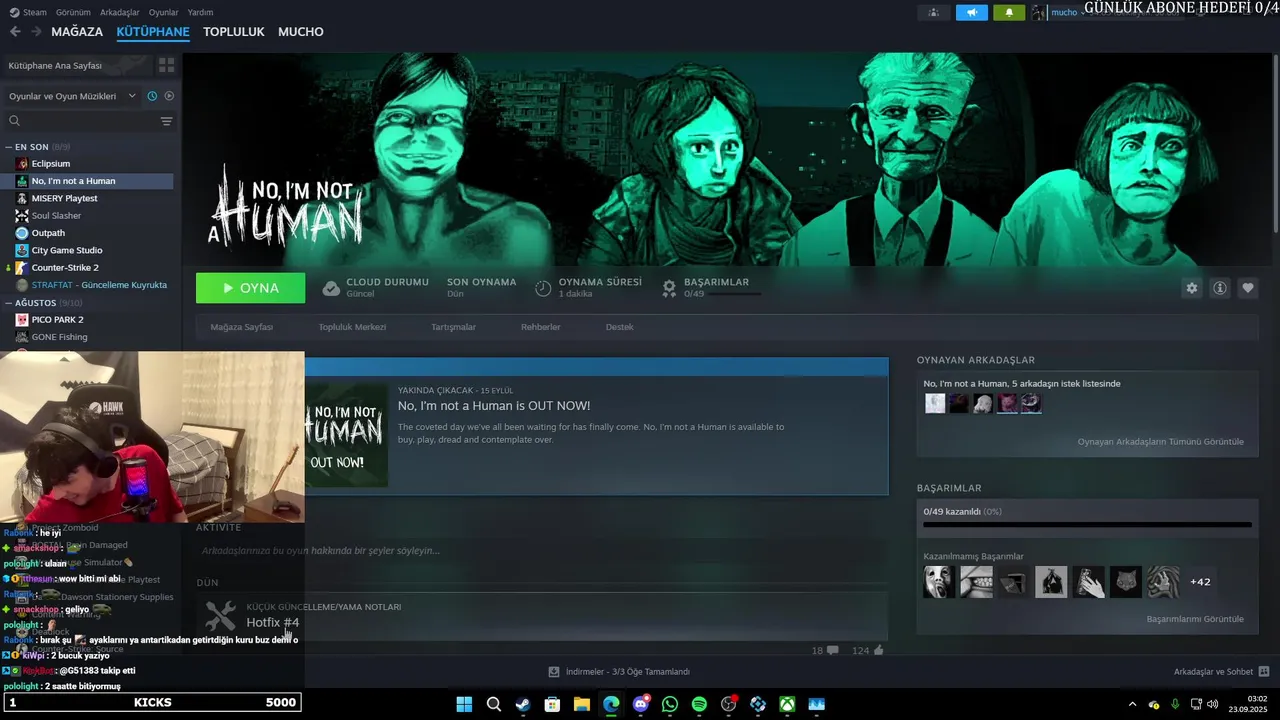1280x720 pixels.
Task: Open 'No, I'm not a Human is OUT NOW!' news
Action: (494, 406)
